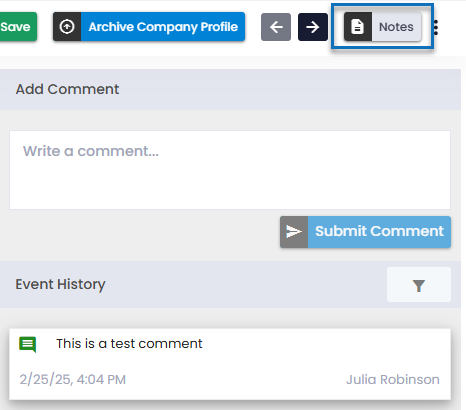Open the Notes panel label
The height and width of the screenshot is (410, 466).
coord(396,27)
